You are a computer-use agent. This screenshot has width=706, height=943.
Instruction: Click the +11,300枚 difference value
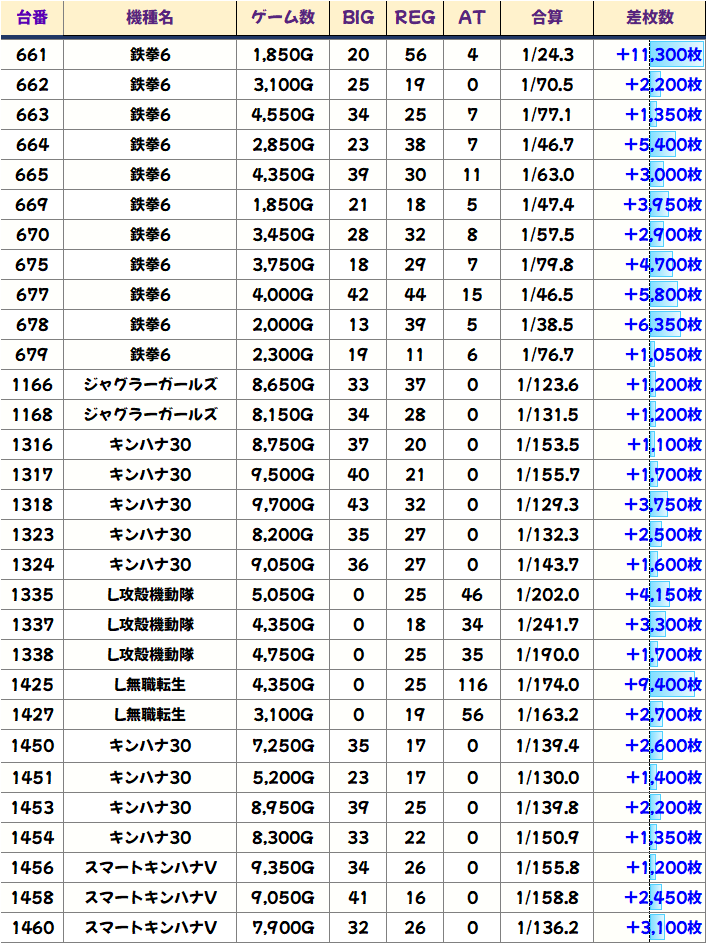pyautogui.click(x=659, y=54)
